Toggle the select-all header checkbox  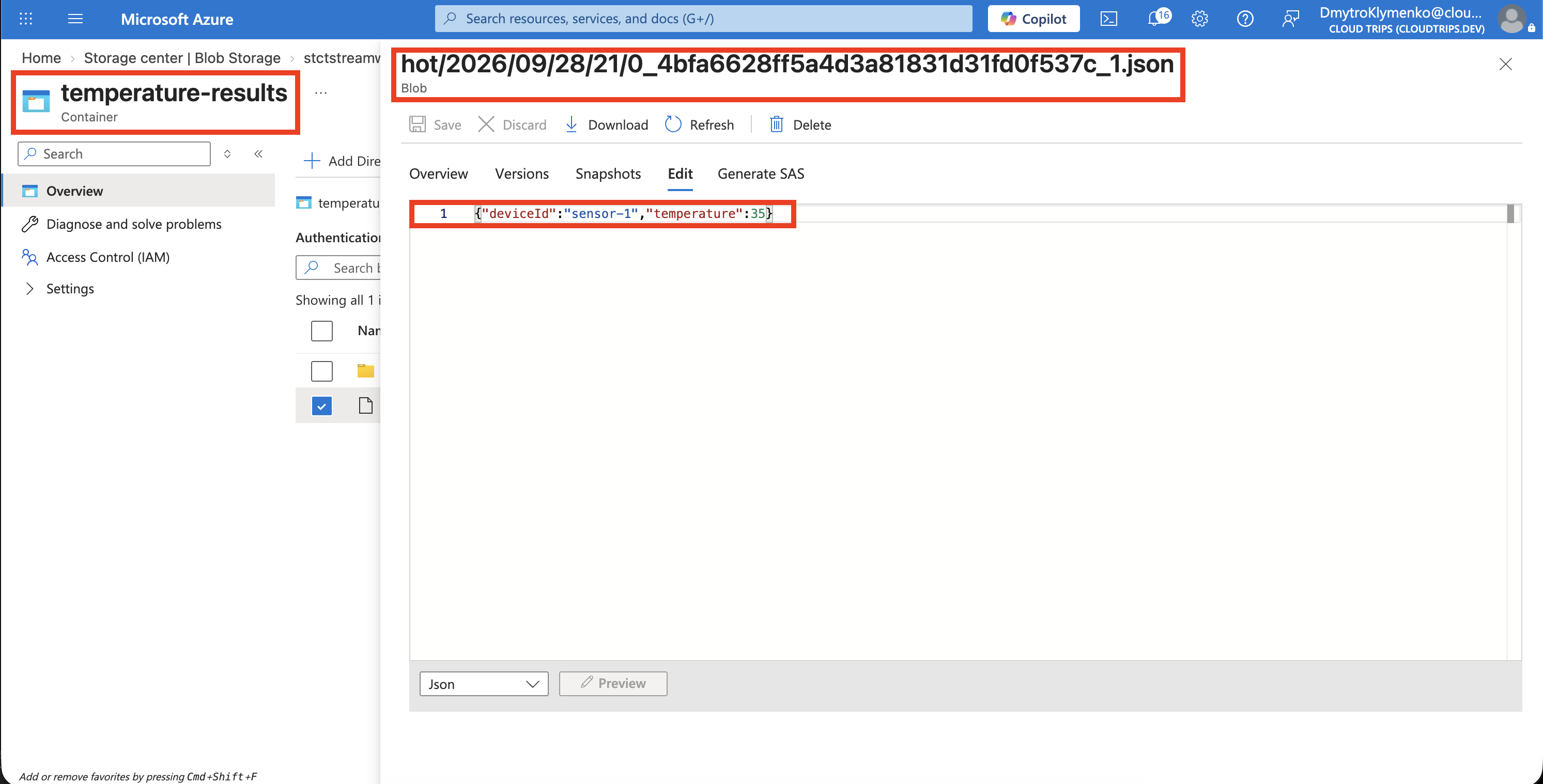tap(321, 331)
